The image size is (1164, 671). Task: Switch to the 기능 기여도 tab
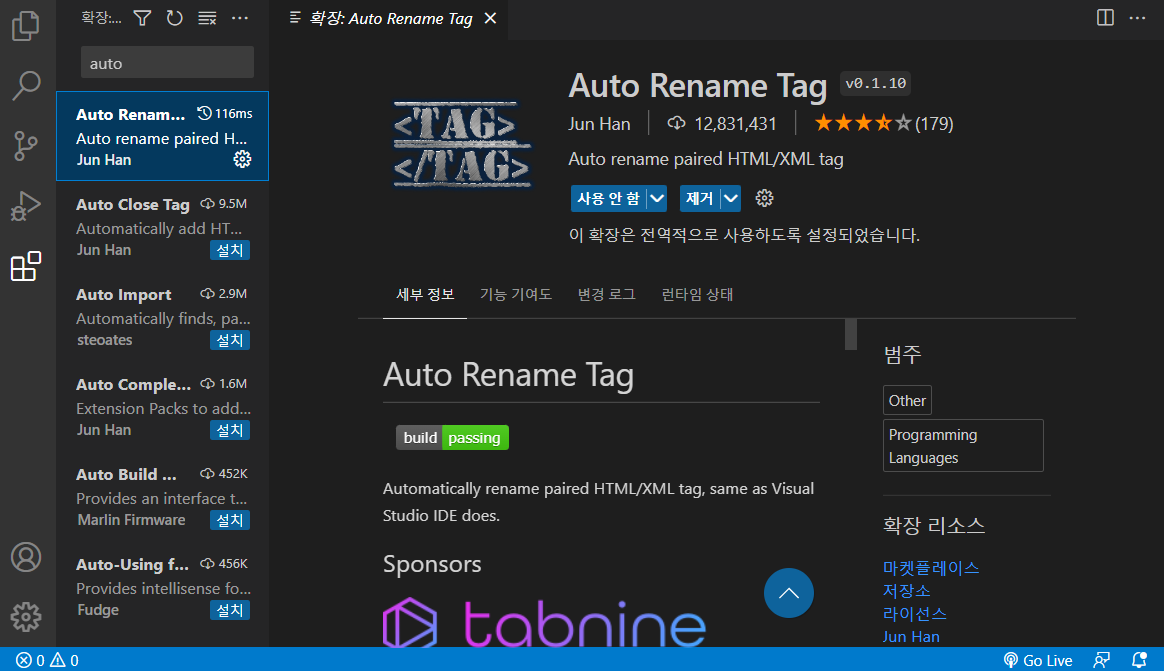tap(516, 295)
